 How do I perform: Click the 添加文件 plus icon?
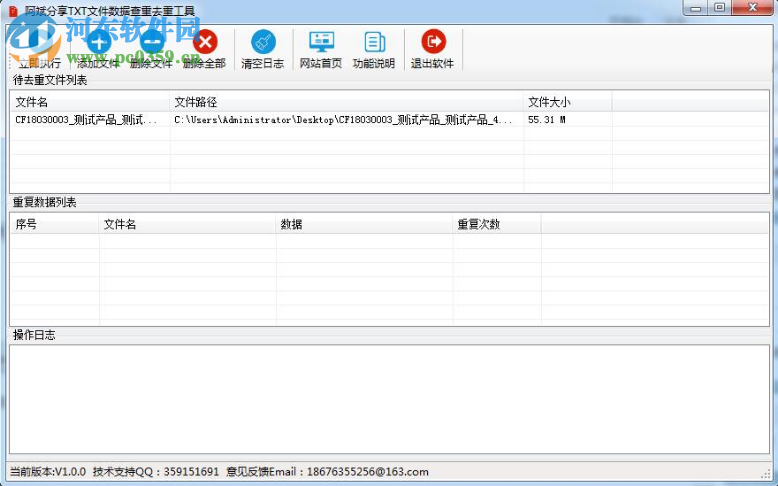coord(99,42)
